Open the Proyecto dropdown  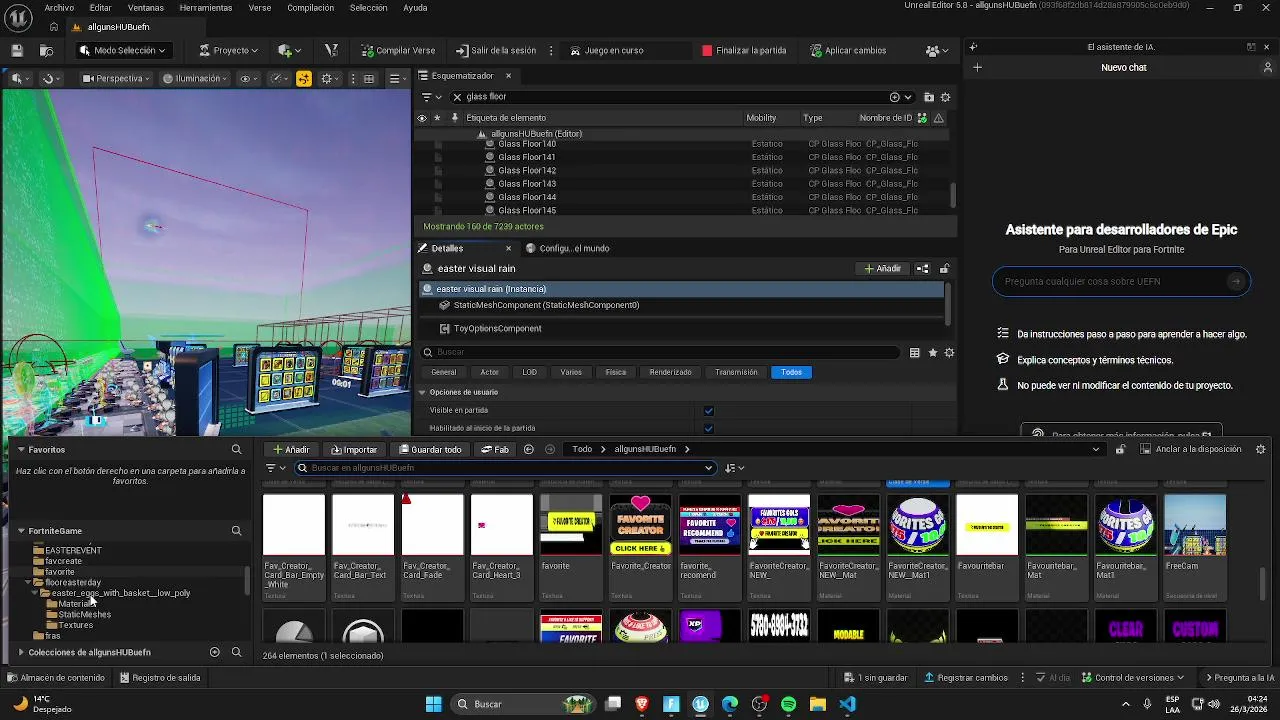click(x=228, y=50)
